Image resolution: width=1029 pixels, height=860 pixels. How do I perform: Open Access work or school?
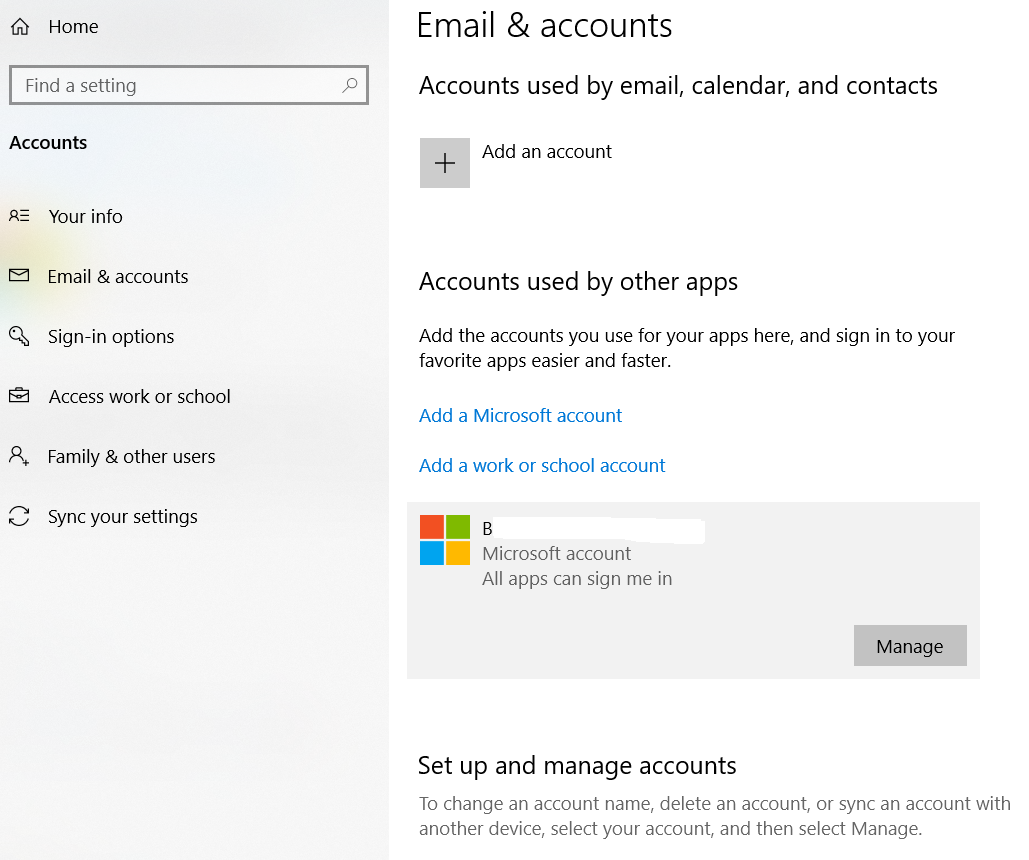pyautogui.click(x=140, y=397)
